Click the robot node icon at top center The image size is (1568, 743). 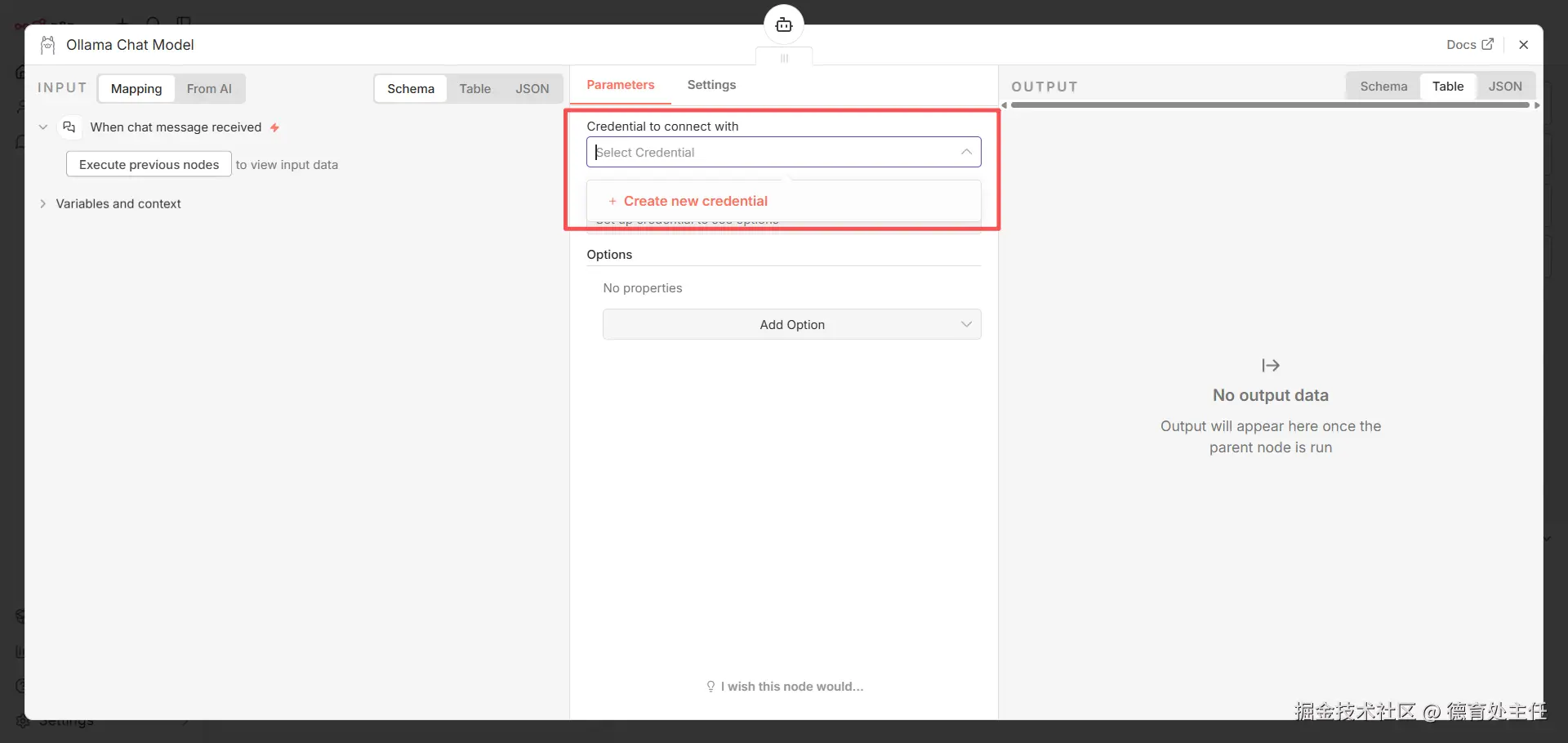[784, 25]
